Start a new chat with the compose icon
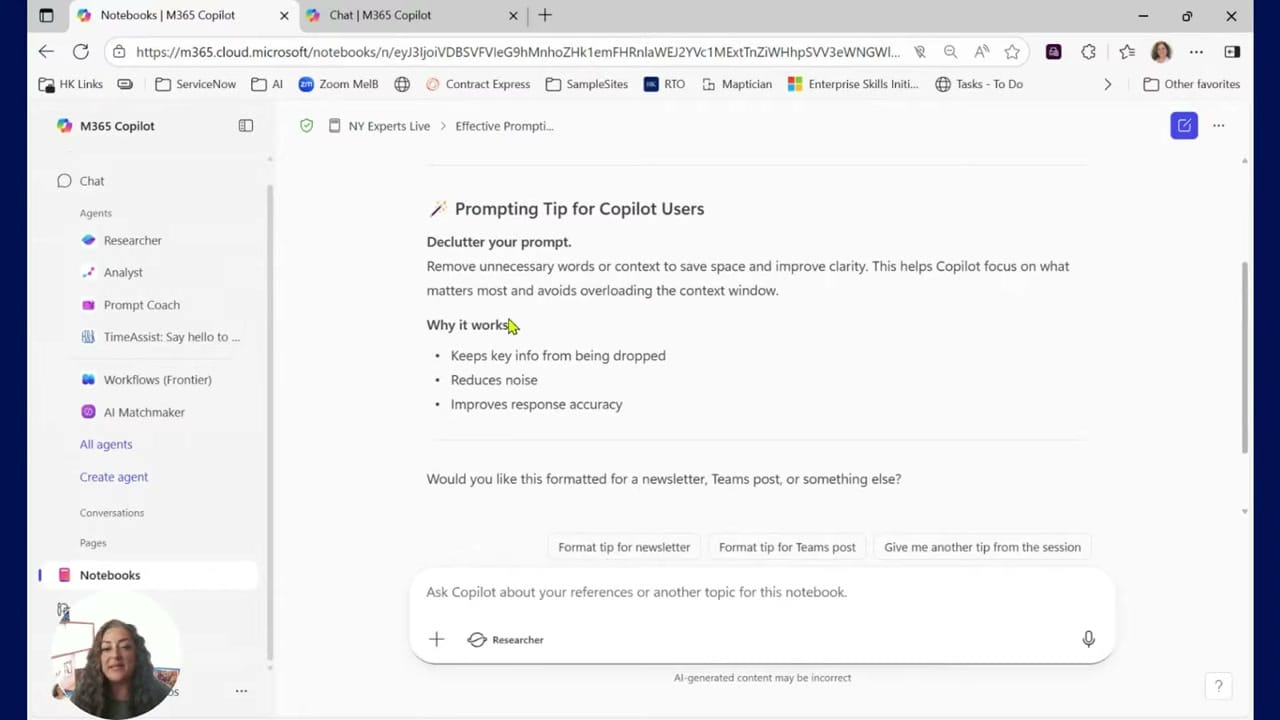The height and width of the screenshot is (720, 1280). point(1184,125)
